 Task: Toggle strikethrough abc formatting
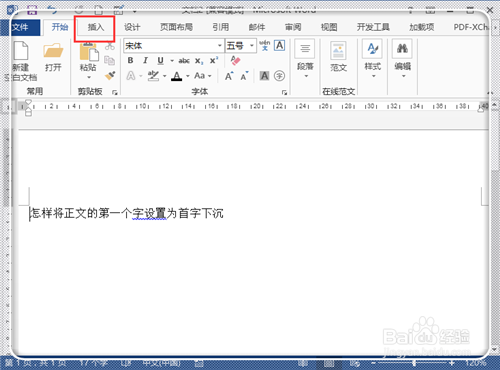point(184,61)
